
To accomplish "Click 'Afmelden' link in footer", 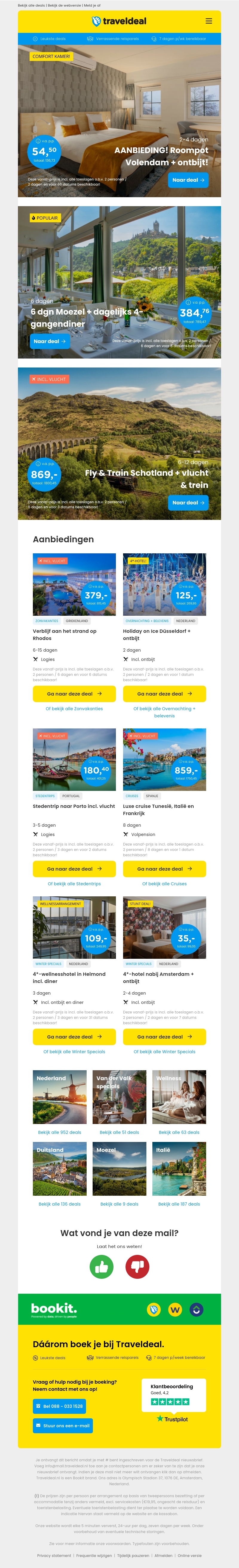I will (x=163, y=1555).
